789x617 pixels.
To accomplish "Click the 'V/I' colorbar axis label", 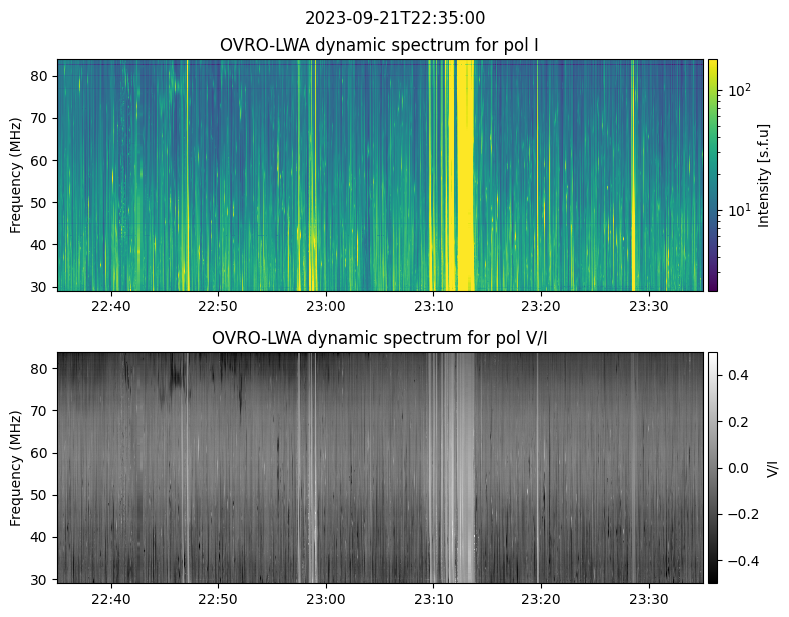I will pos(772,467).
